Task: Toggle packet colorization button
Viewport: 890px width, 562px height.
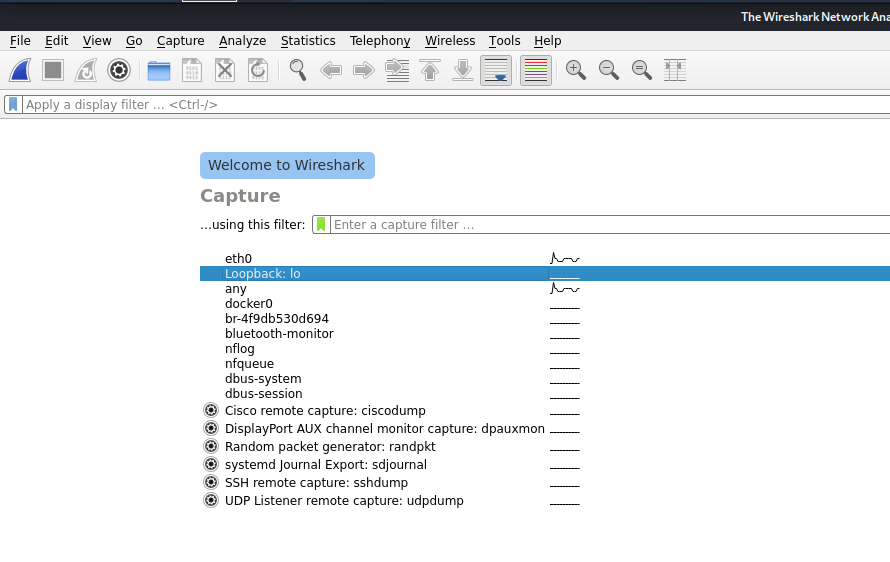Action: coord(535,70)
